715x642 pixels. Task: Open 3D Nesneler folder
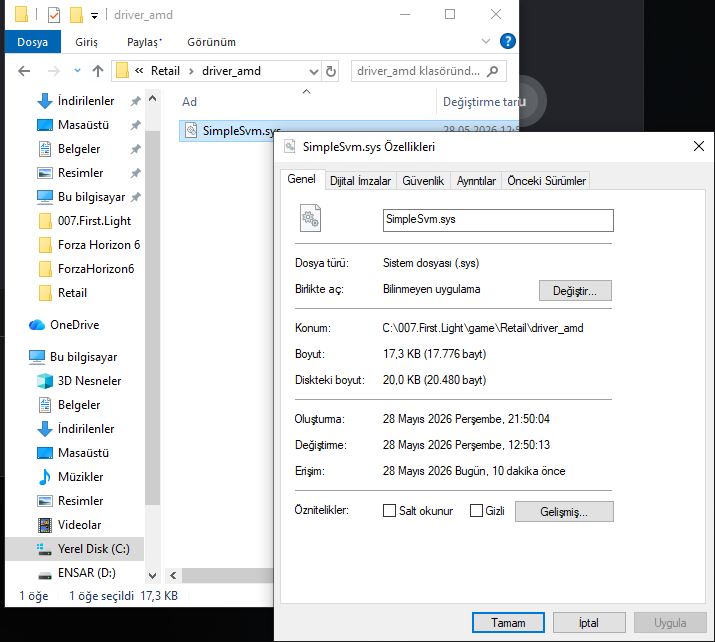click(x=89, y=381)
